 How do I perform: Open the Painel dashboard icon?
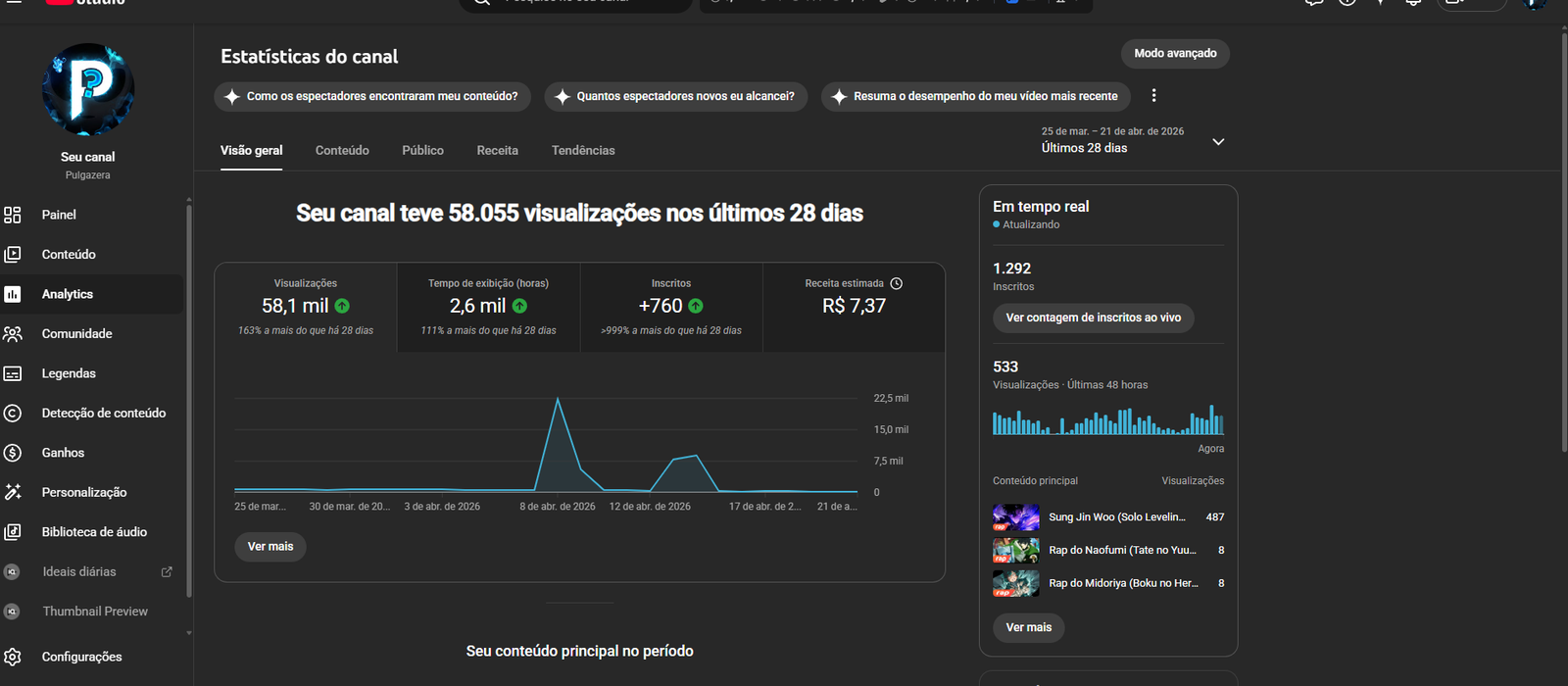pyautogui.click(x=13, y=215)
